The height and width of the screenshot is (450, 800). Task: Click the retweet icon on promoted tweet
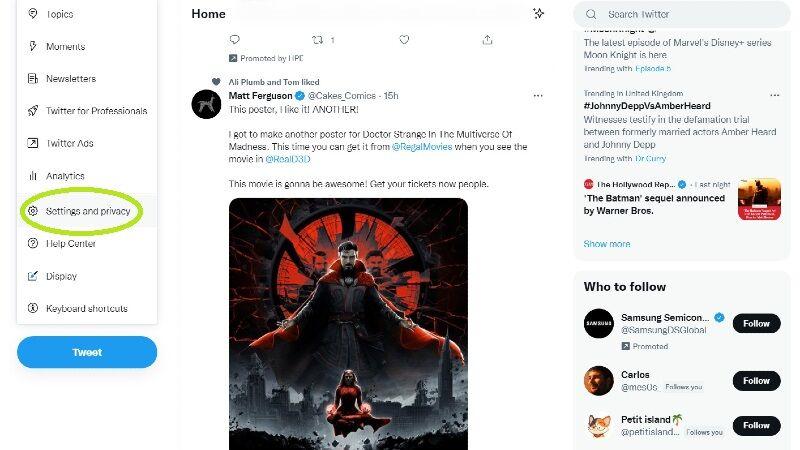coord(317,39)
